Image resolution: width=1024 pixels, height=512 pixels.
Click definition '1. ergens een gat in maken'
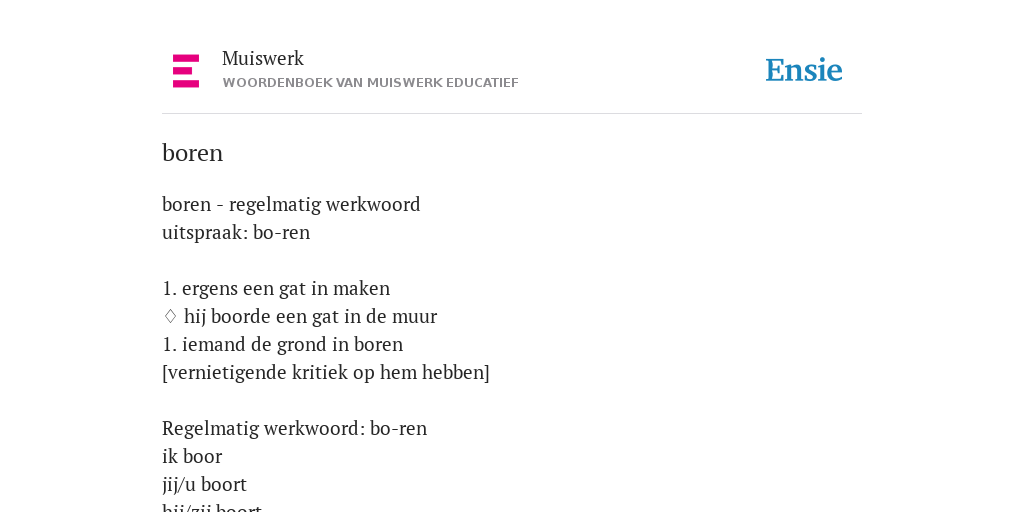(276, 289)
